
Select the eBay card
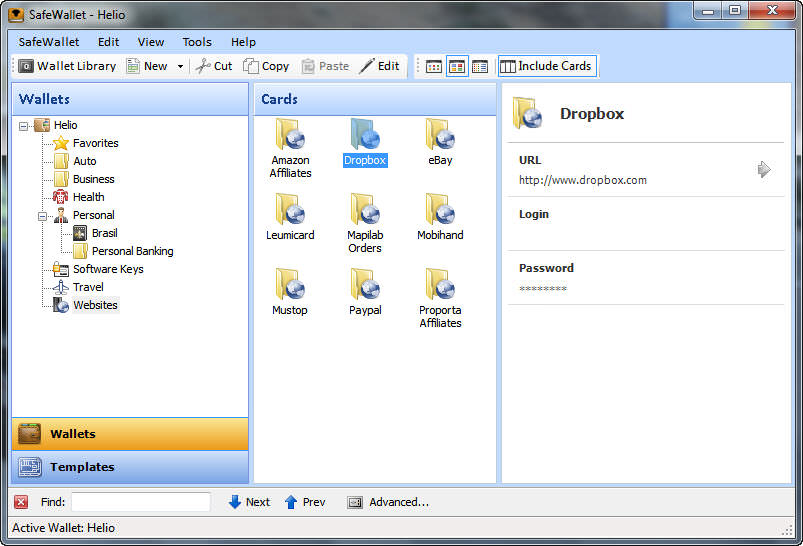pyautogui.click(x=440, y=142)
